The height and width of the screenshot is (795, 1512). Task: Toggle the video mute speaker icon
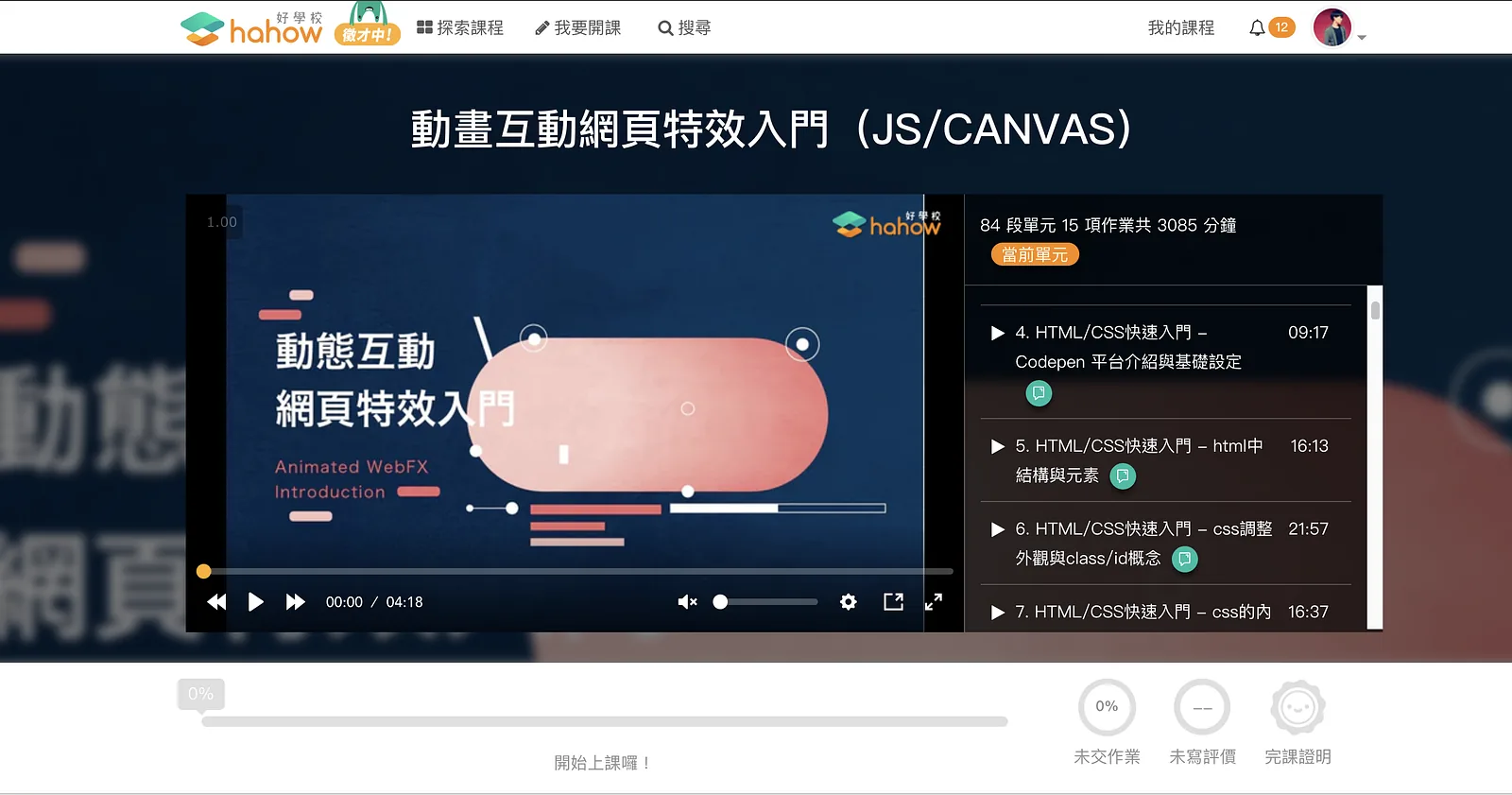point(687,602)
